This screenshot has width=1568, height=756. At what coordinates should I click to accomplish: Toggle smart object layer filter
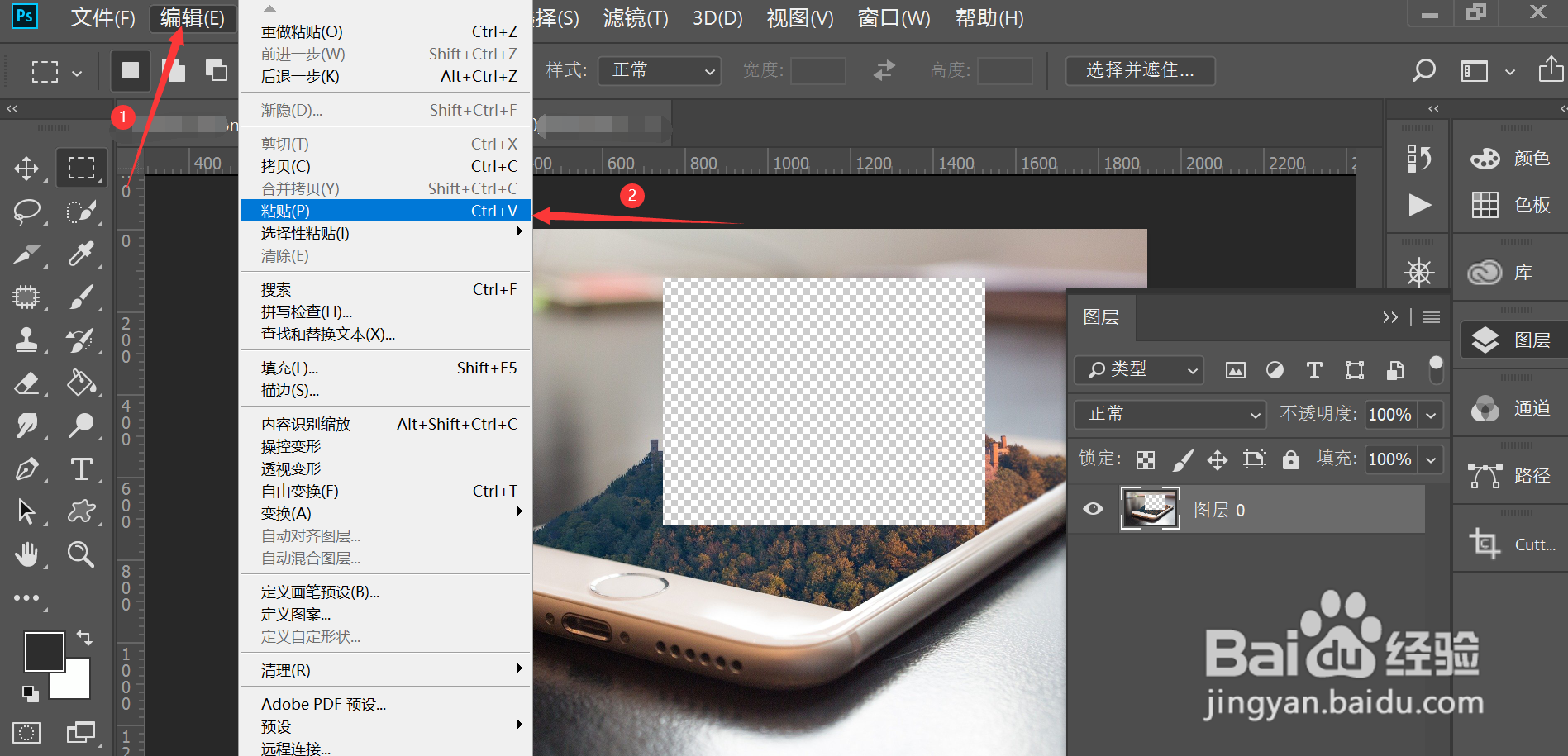click(1394, 370)
